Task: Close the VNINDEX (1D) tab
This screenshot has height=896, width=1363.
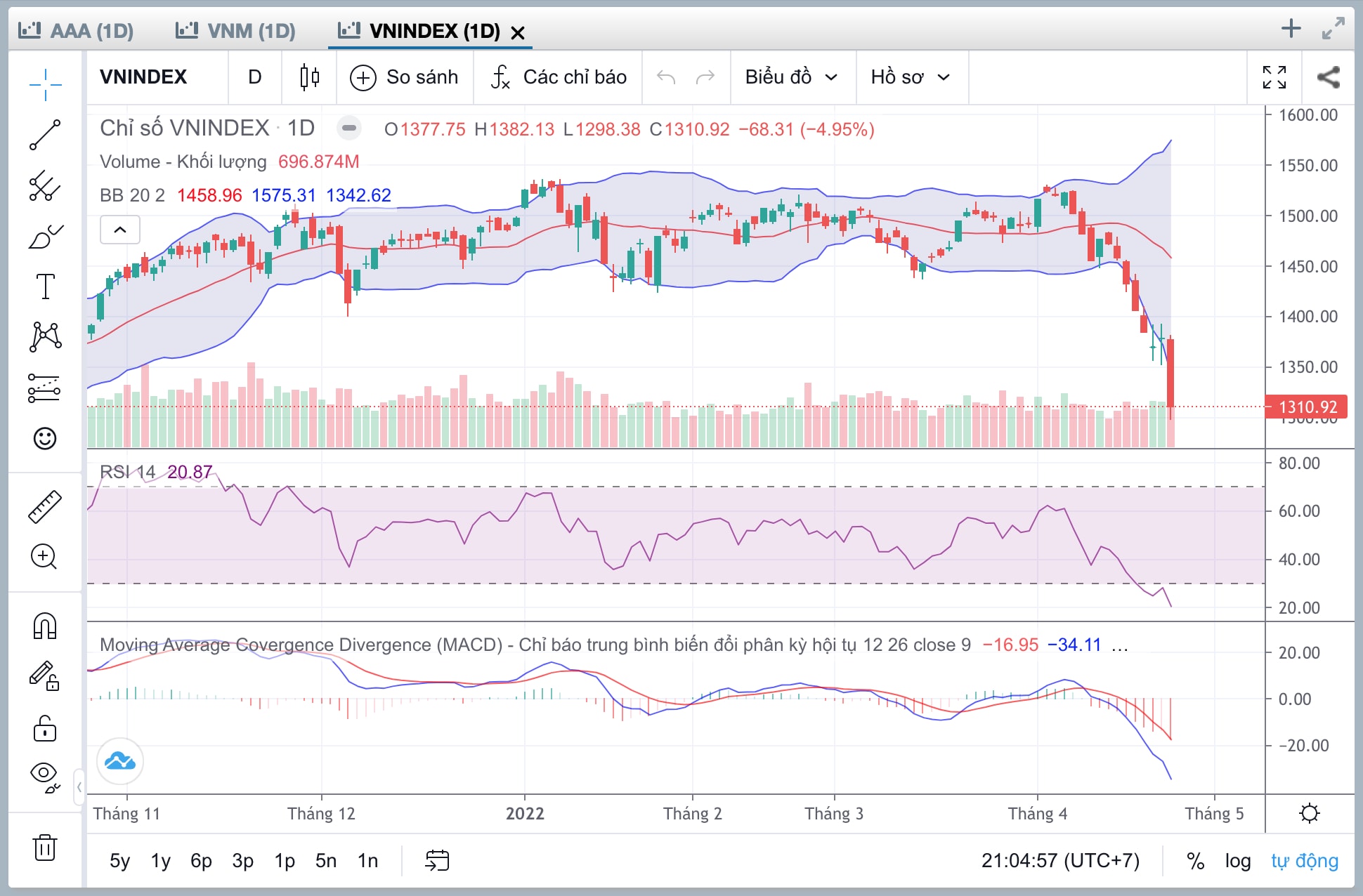Action: tap(518, 33)
